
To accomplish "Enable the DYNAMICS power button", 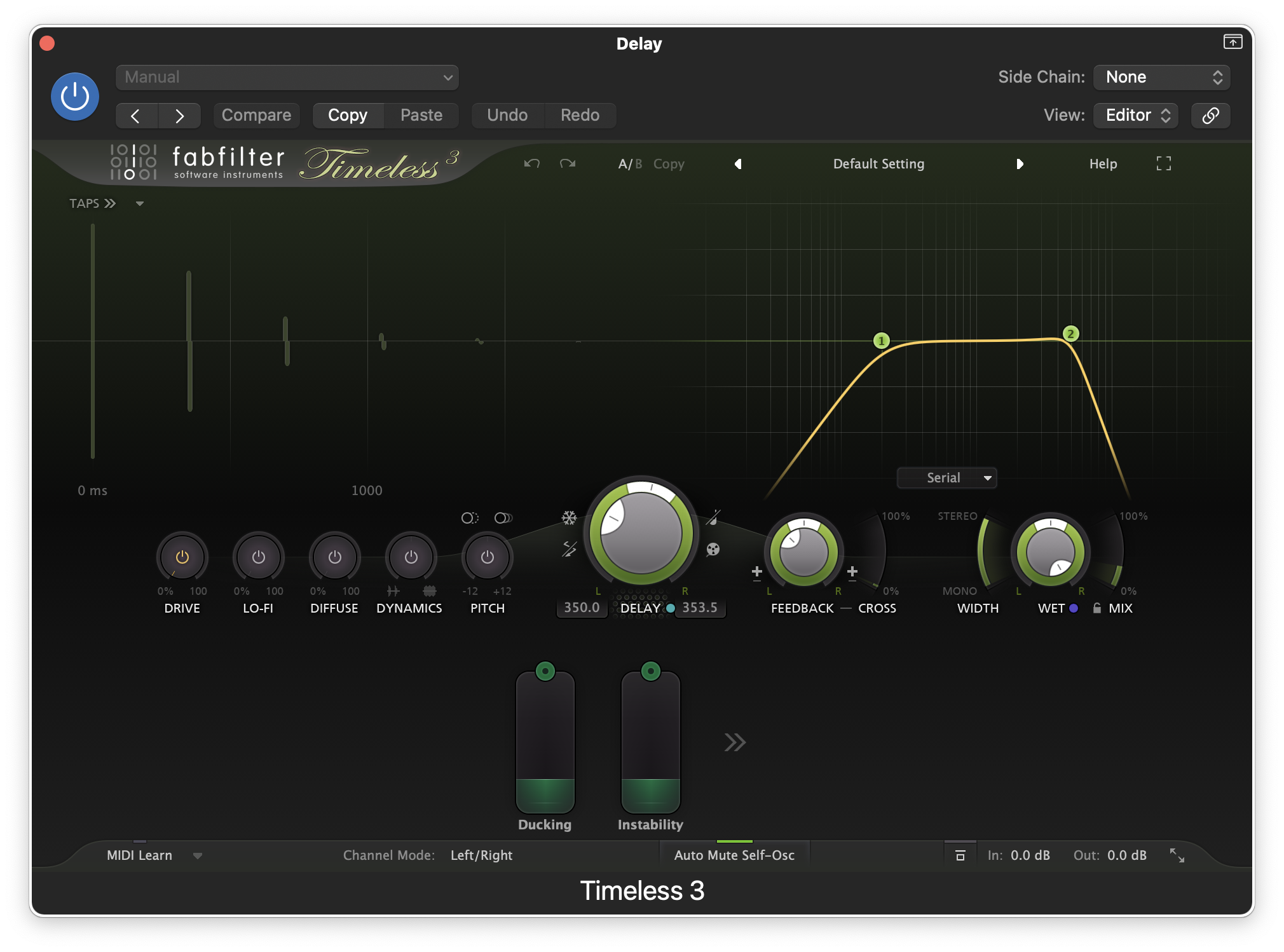I will tap(411, 557).
